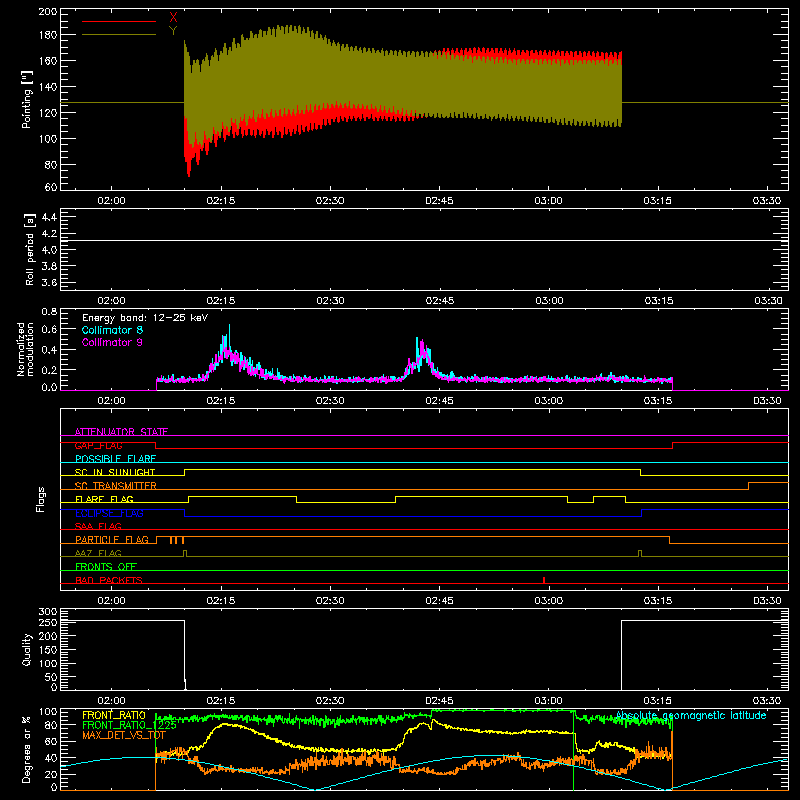Click the 200 tick label on Pointing axis
This screenshot has width=800, height=800.
point(47,12)
